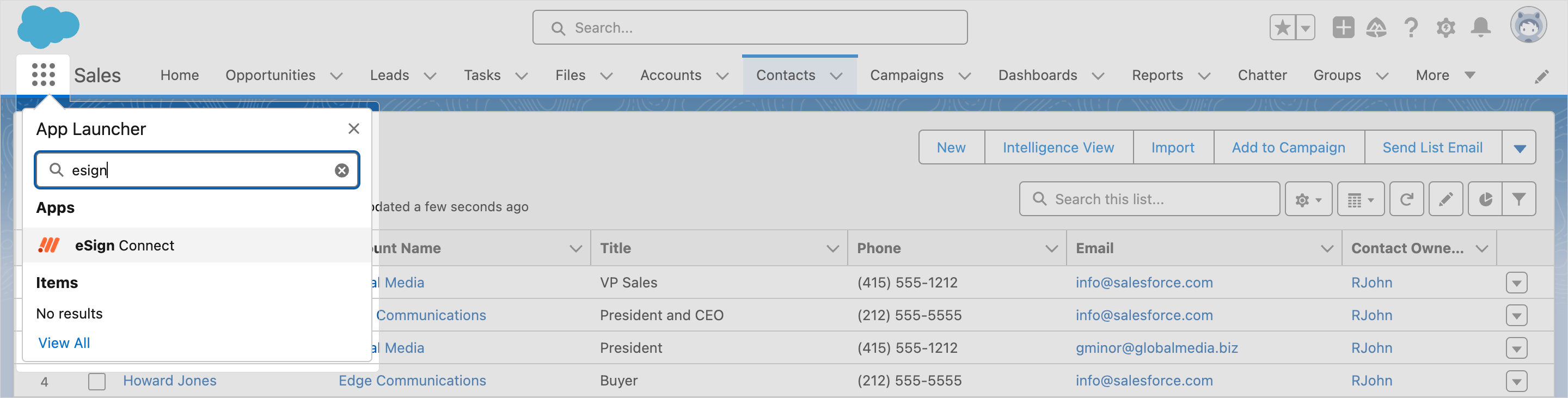Click View All in the App Launcher
Screen dimensions: 1568x398
[63, 342]
